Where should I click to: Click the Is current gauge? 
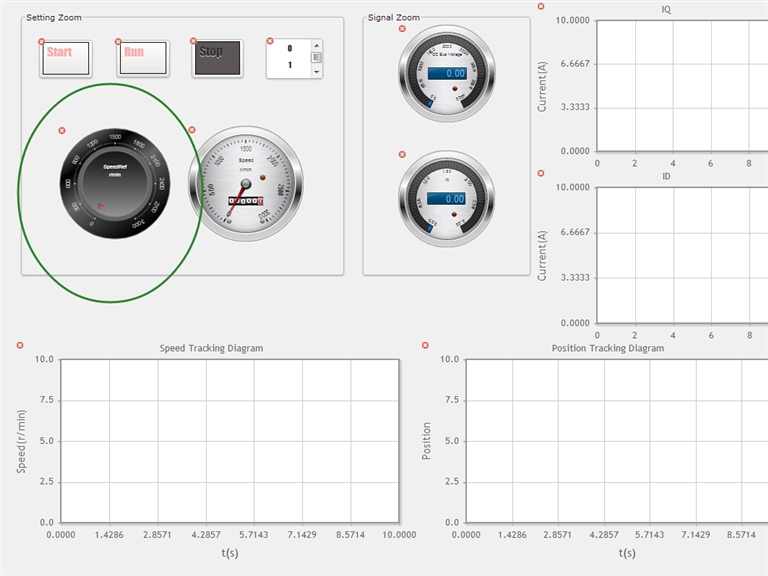tap(446, 199)
